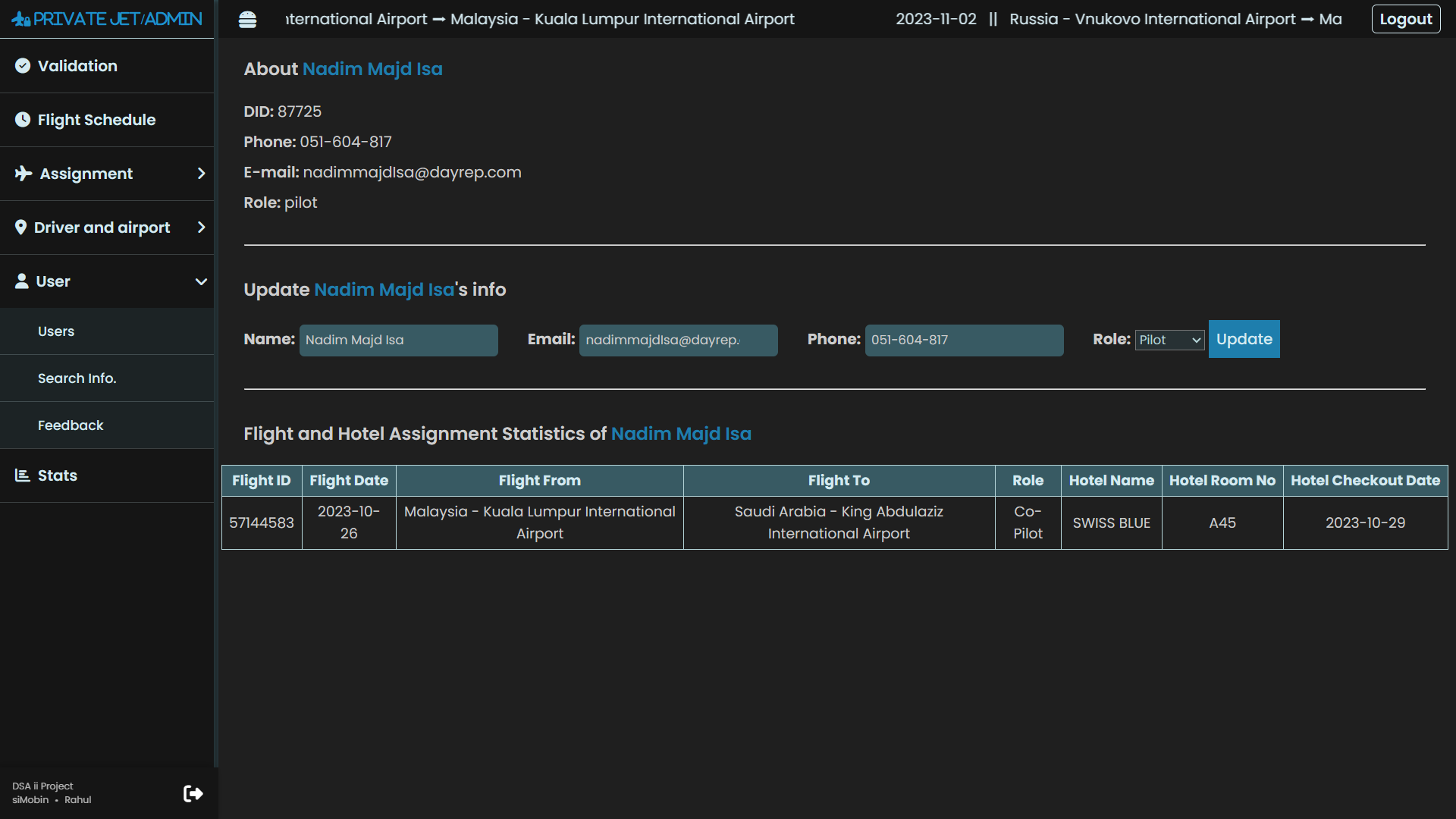Expand the User menu chevron

[199, 281]
